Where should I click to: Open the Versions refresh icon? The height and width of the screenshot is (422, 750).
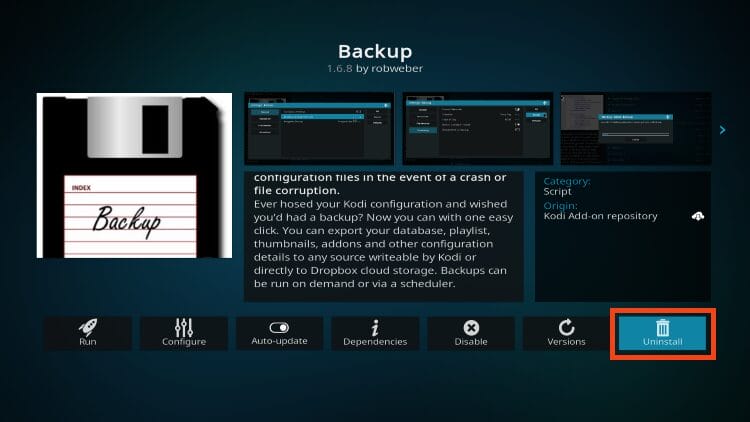pyautogui.click(x=566, y=327)
